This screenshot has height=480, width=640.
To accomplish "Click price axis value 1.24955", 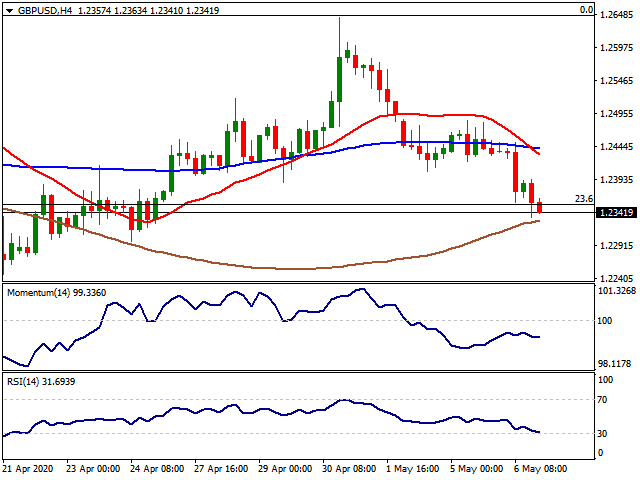I will [x=616, y=113].
